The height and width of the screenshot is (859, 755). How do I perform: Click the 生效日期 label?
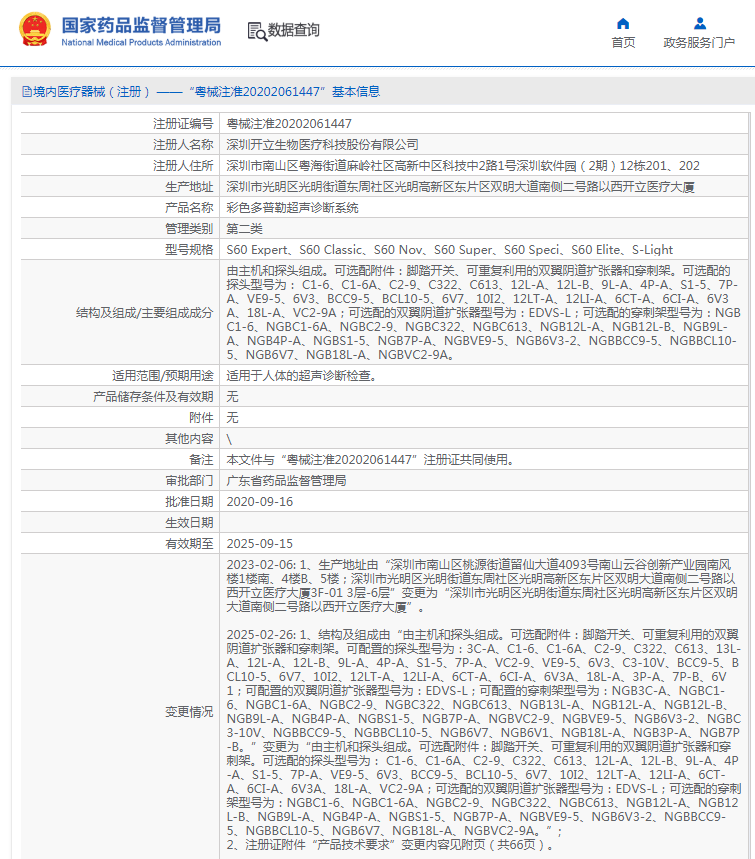(x=189, y=523)
